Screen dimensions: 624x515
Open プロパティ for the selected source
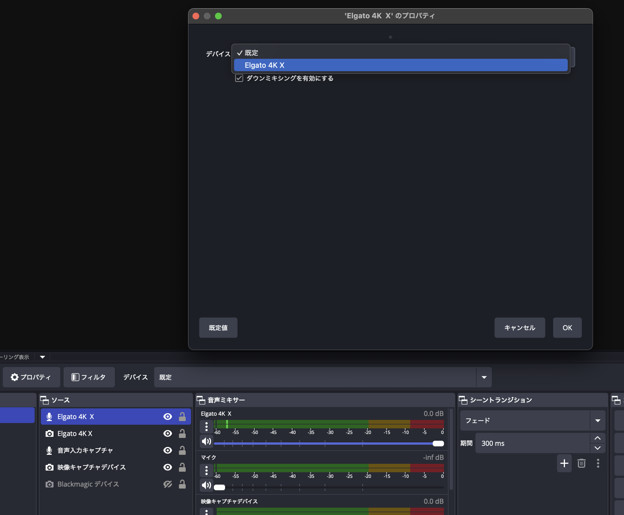[31, 377]
